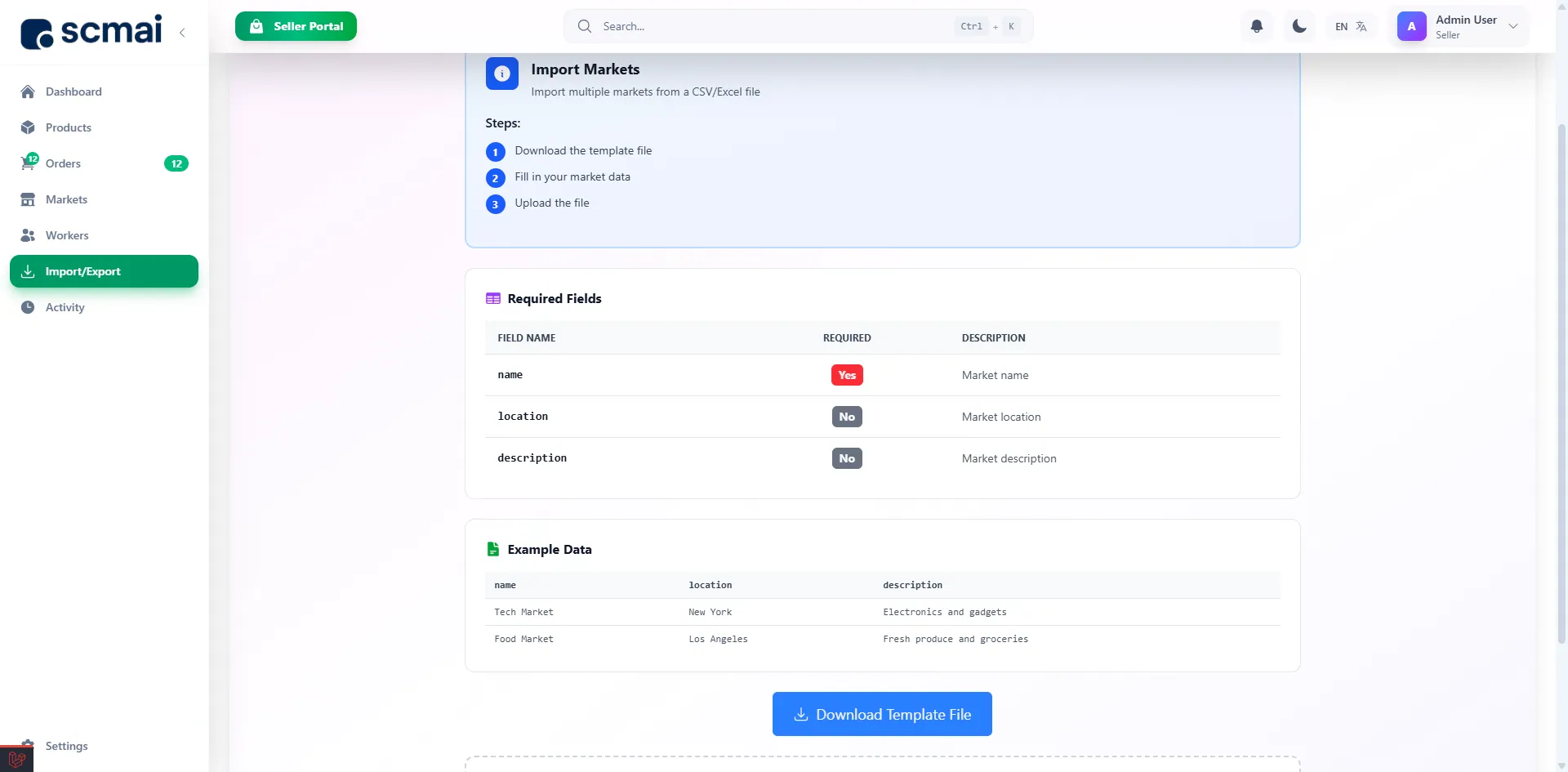Click the 'Download the template file' step
This screenshot has height=772, width=1568.
pyautogui.click(x=583, y=151)
